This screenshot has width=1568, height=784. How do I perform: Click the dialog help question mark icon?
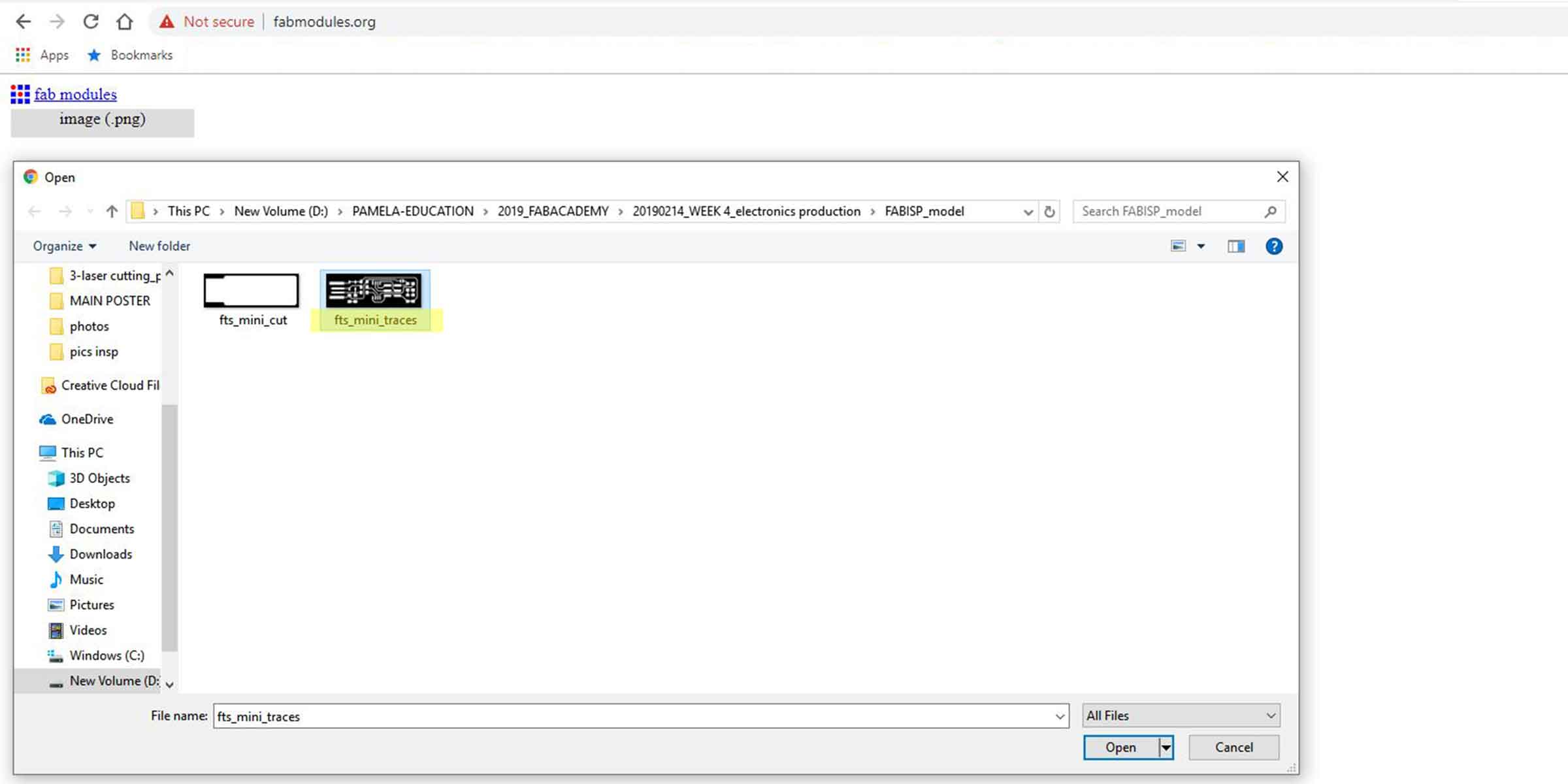pos(1273,246)
